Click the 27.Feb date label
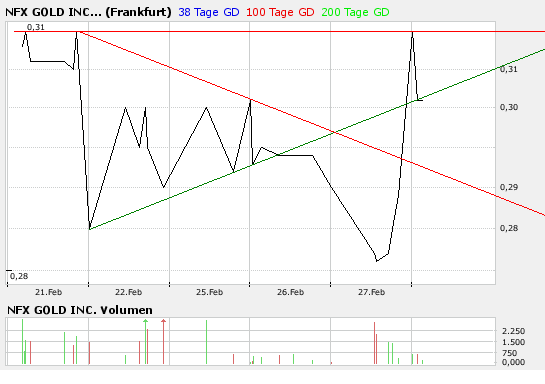 (372, 292)
